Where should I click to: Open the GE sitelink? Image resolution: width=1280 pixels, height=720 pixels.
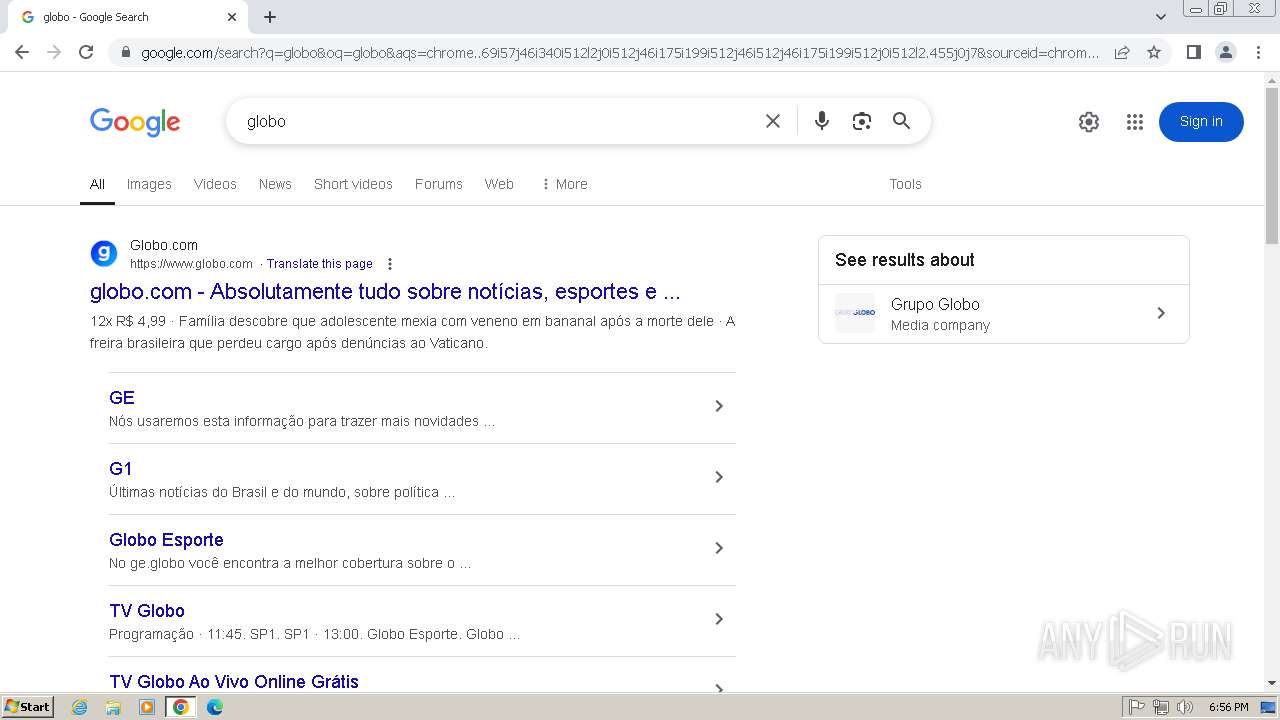(x=122, y=398)
